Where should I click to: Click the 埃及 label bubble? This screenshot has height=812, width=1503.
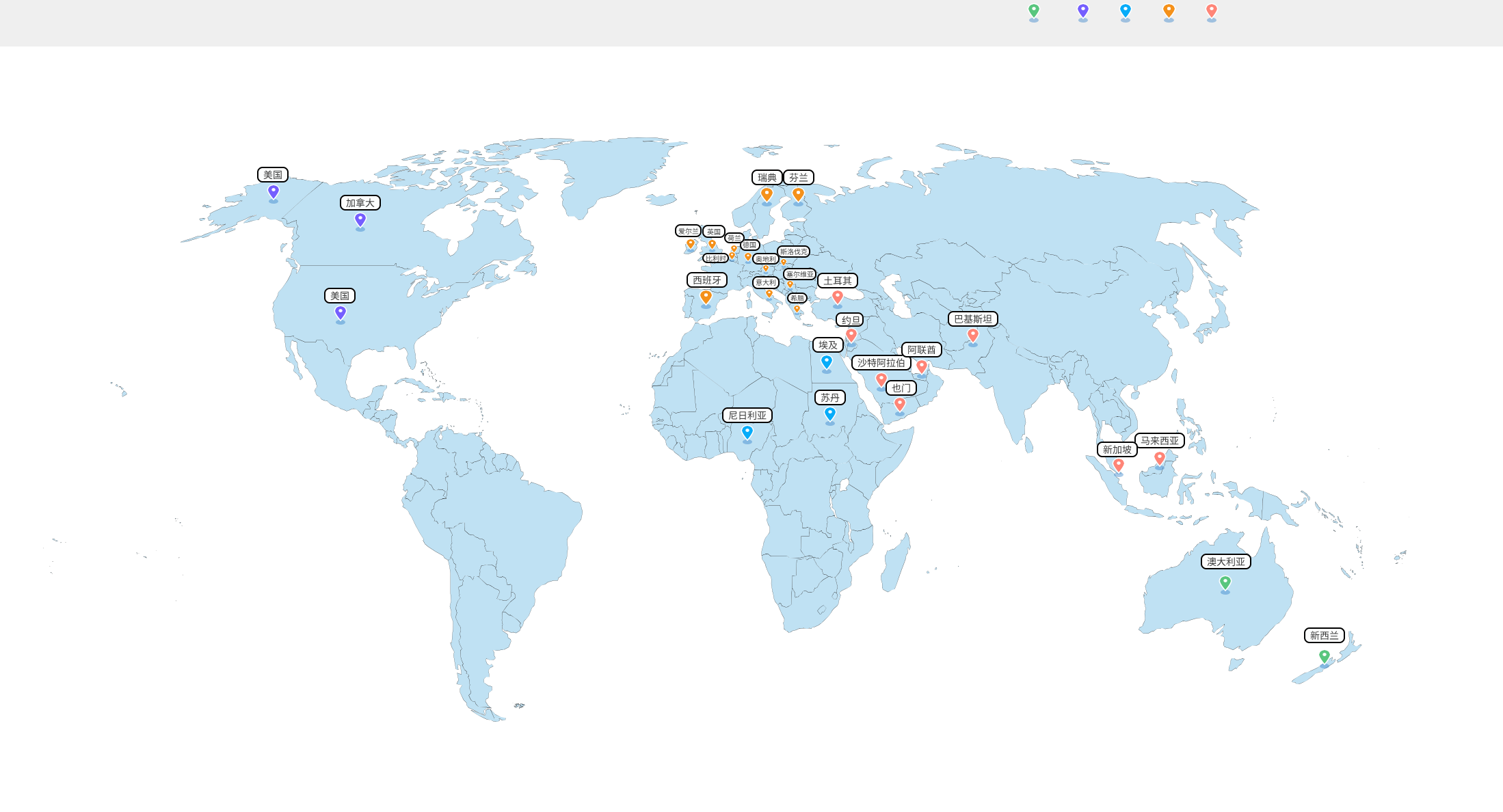[x=828, y=345]
